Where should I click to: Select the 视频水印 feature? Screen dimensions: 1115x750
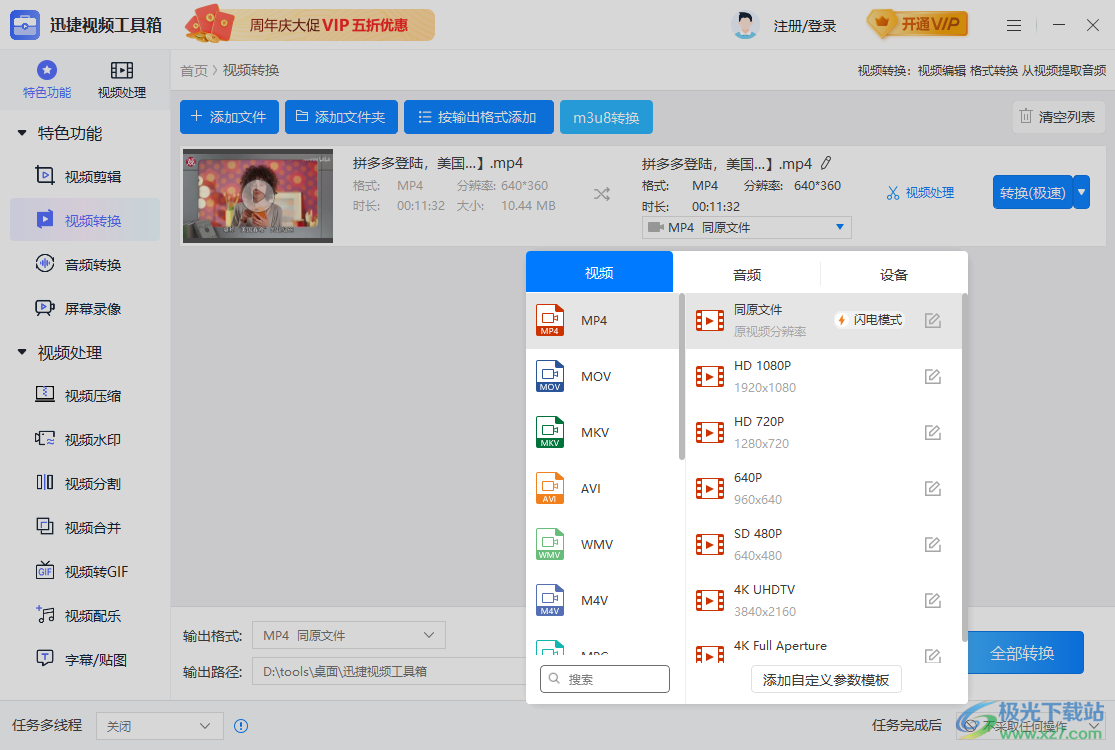[x=84, y=440]
